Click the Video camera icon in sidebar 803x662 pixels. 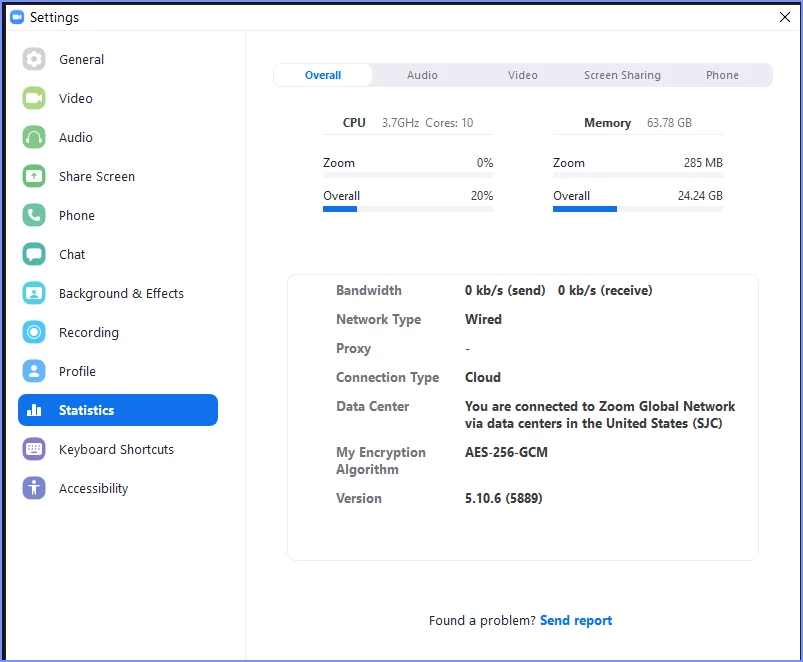click(x=34, y=98)
